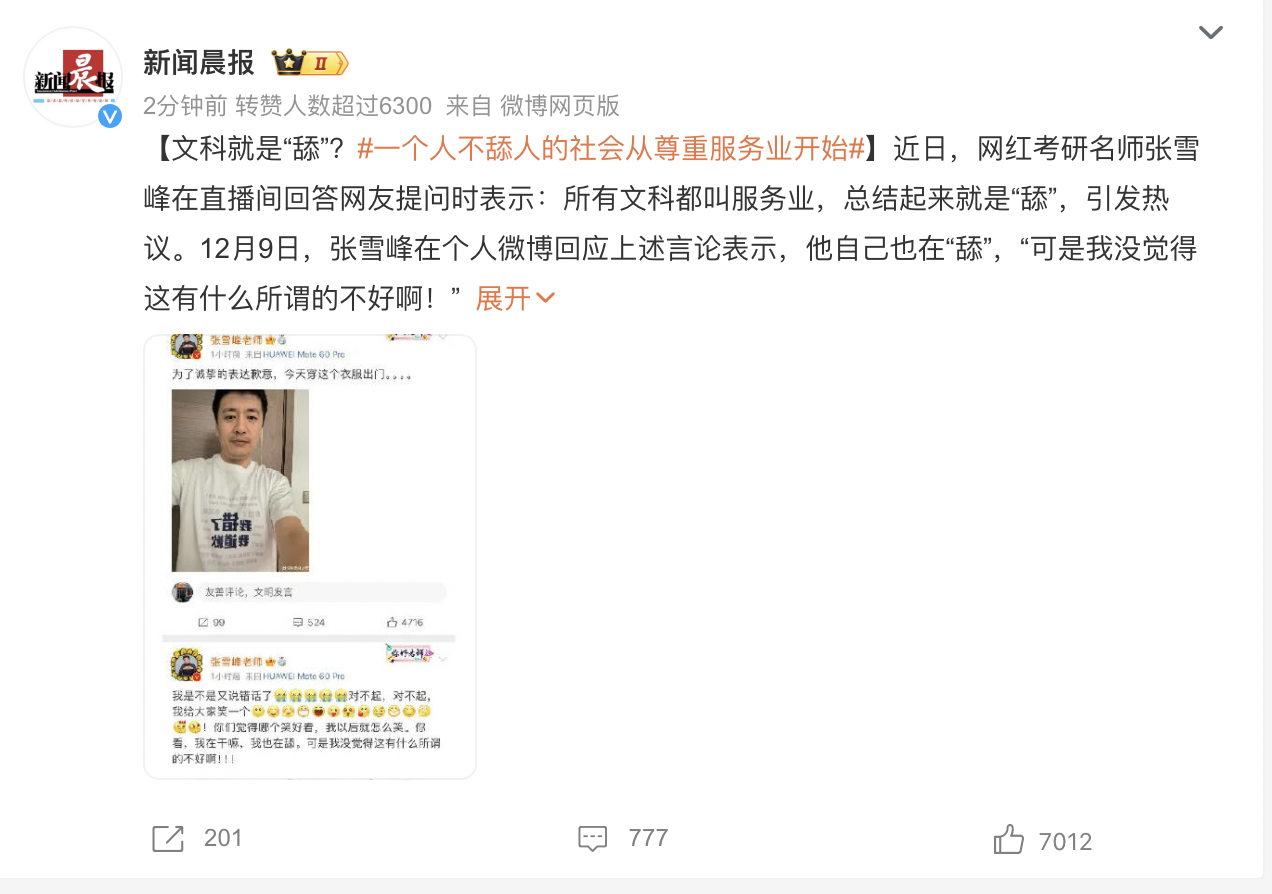Click the like count 7012
The image size is (1272, 894).
coord(1066,842)
